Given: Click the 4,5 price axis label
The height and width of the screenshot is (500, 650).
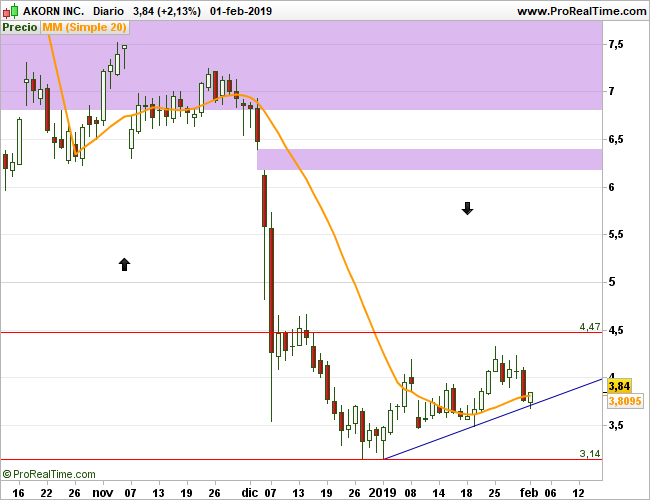Looking at the screenshot, I should [616, 330].
